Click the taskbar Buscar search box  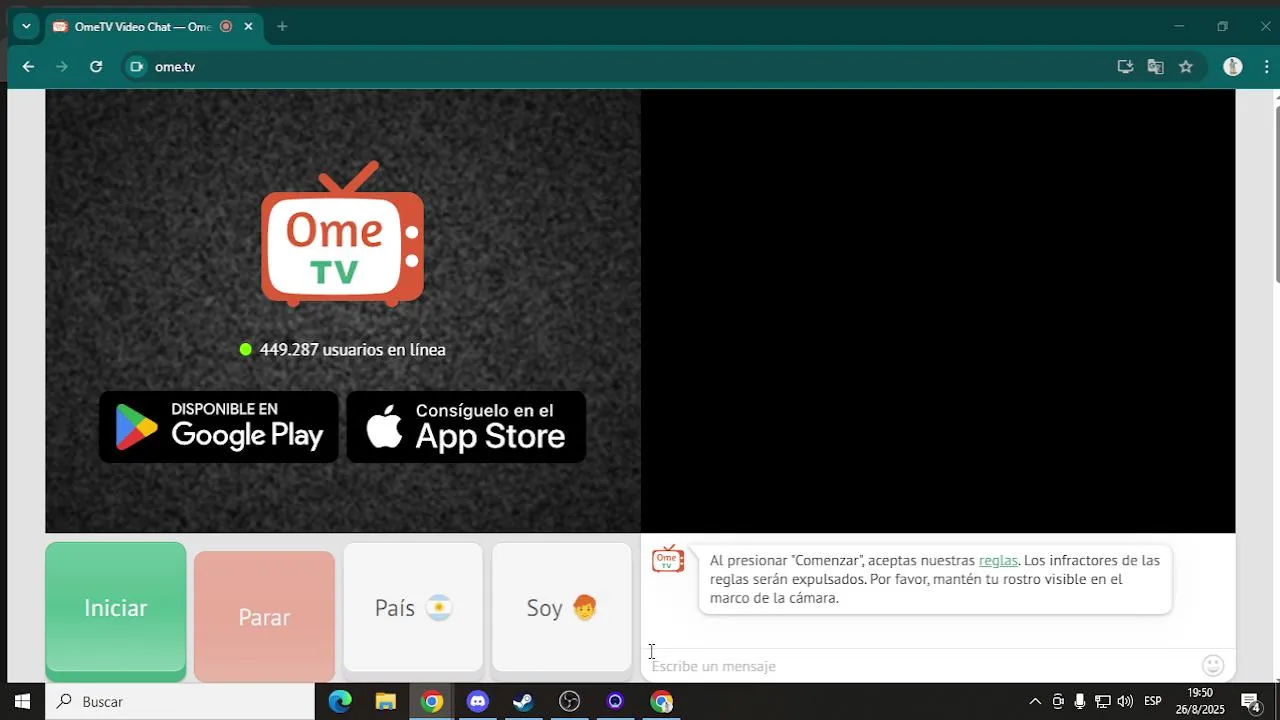click(180, 702)
